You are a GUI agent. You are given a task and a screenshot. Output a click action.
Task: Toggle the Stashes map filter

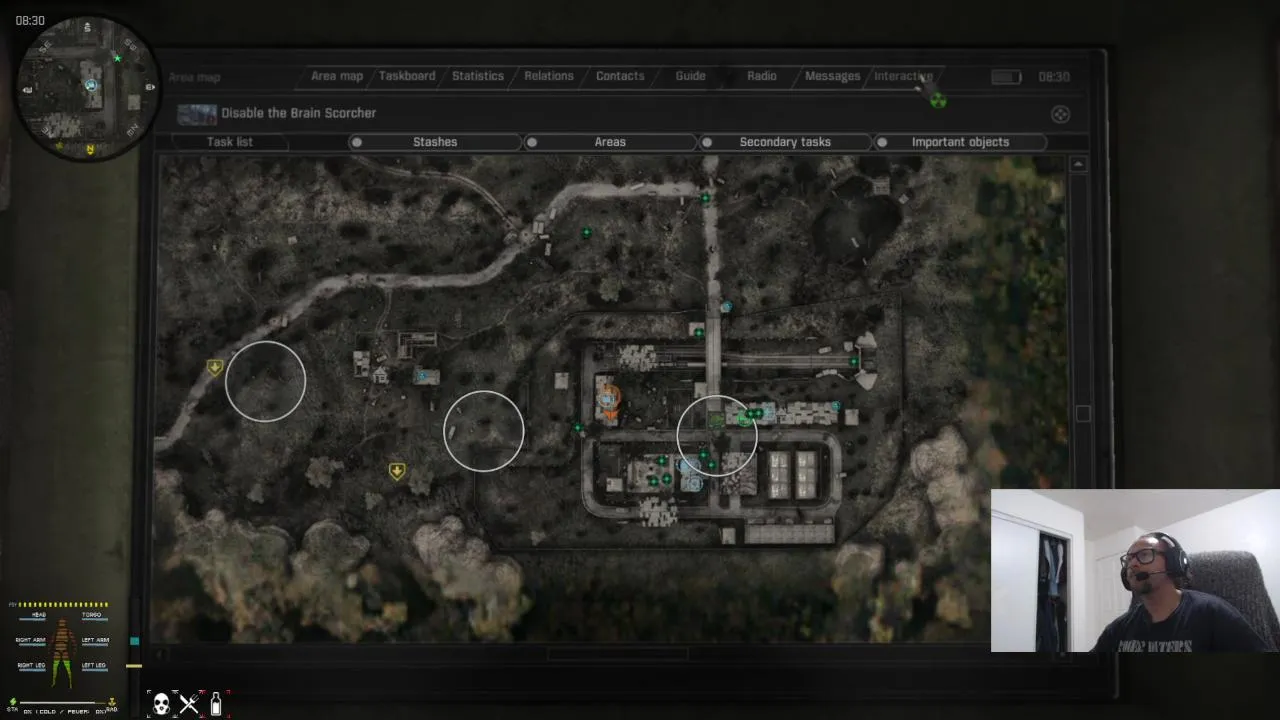[x=435, y=142]
